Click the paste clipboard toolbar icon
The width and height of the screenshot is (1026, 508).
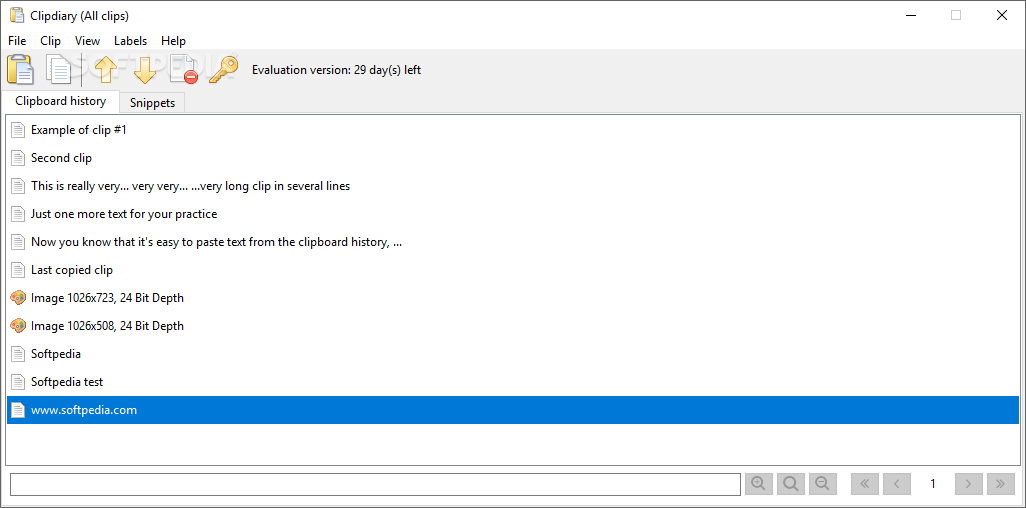(x=20, y=69)
